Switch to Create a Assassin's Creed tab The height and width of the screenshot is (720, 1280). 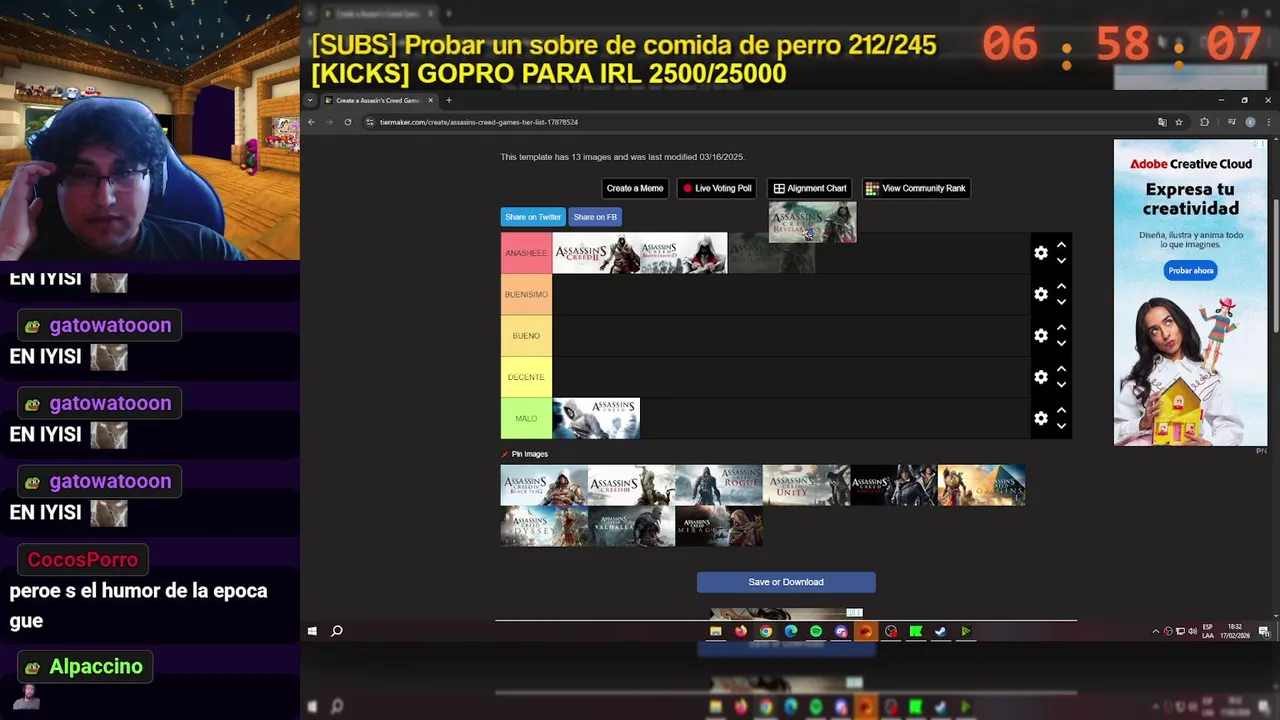[x=378, y=100]
